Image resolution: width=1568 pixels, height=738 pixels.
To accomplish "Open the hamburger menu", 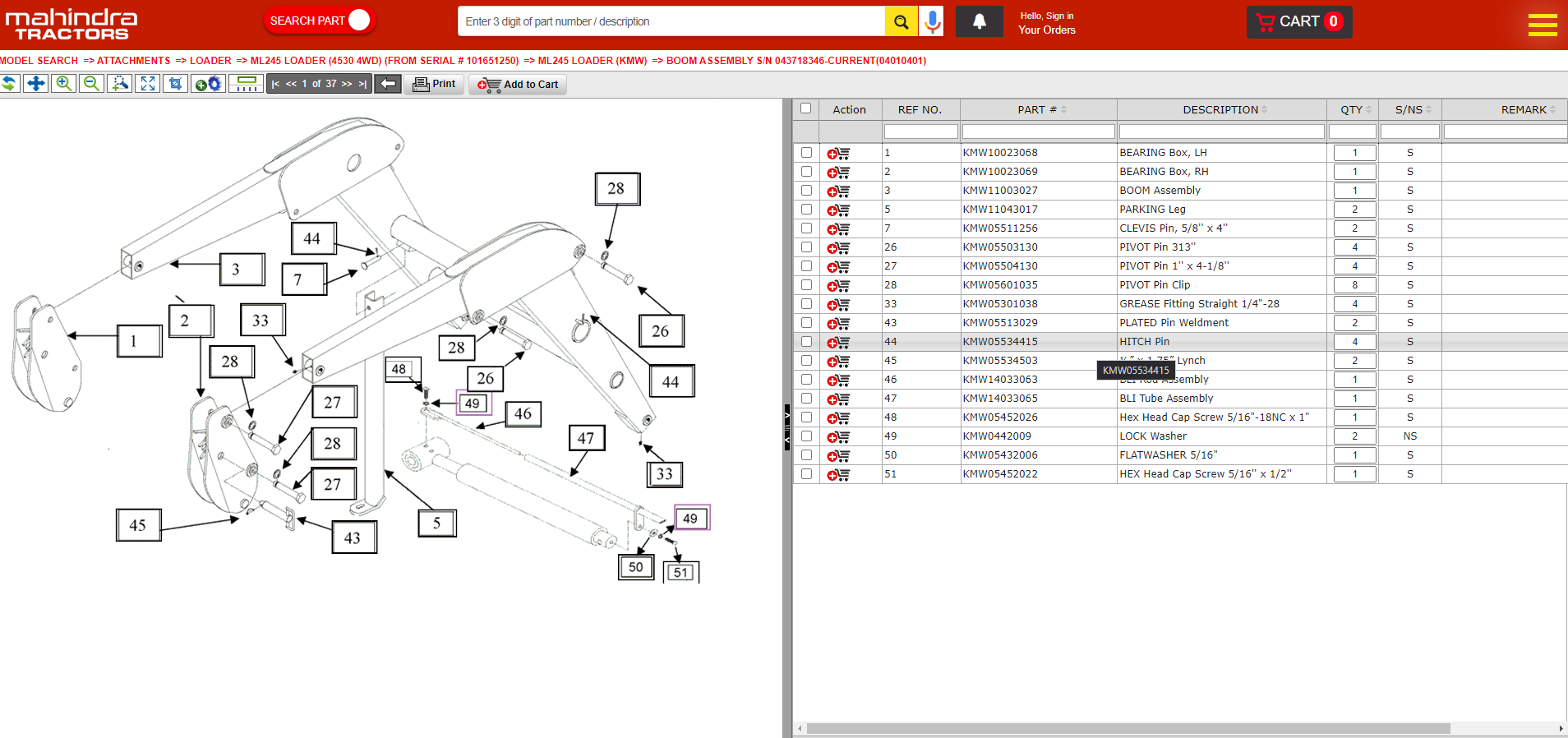I will (x=1543, y=25).
